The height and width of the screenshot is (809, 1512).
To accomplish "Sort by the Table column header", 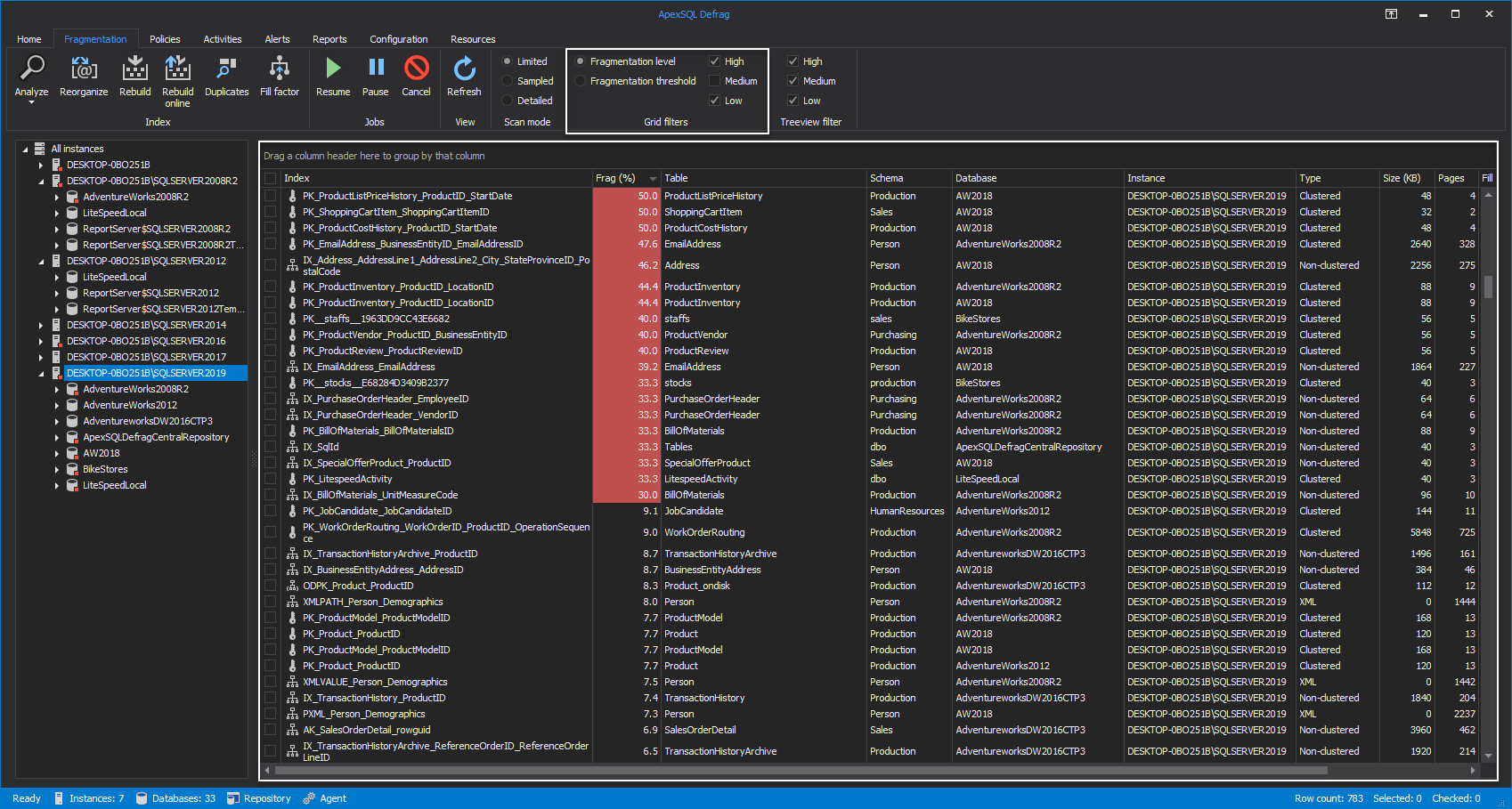I will click(x=764, y=178).
